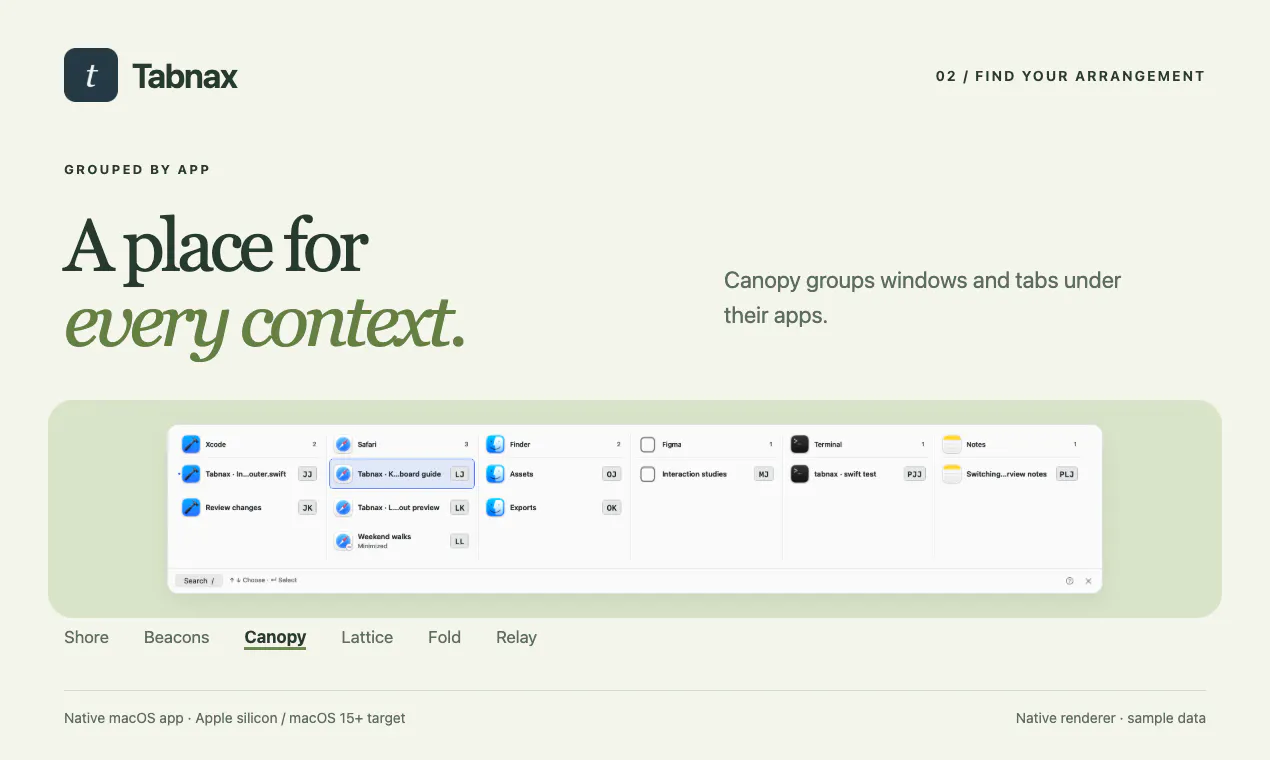Click the Tabnax wordmark text
This screenshot has height=760, width=1270.
185,76
